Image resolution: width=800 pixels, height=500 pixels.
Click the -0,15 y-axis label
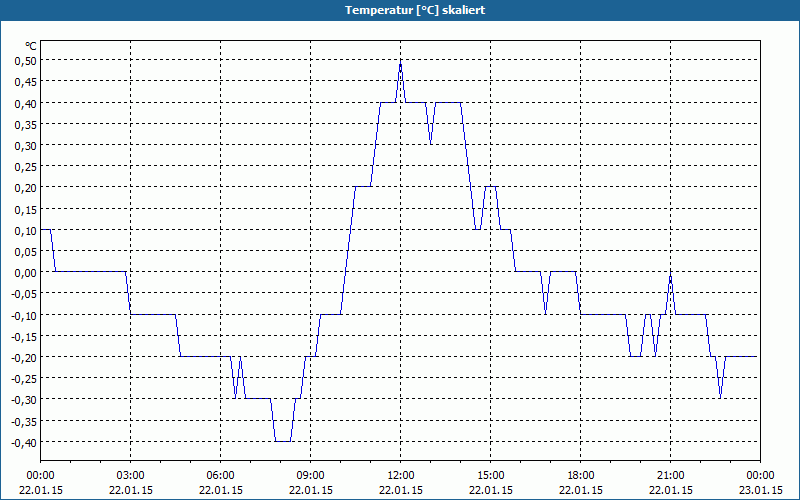25,336
